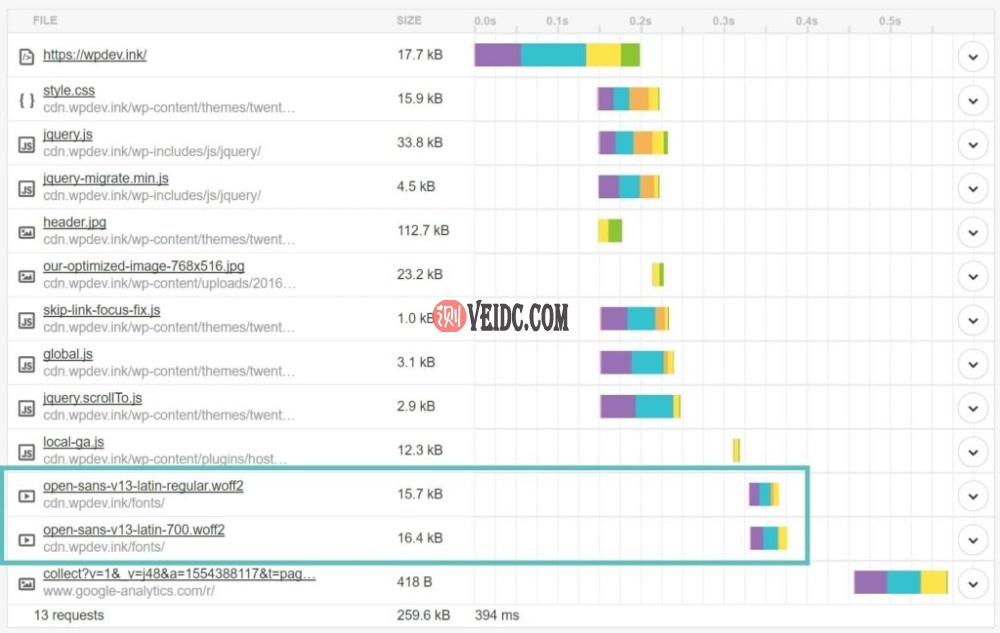This screenshot has width=1000, height=633.
Task: Expand the google-analytics collect request details
Action: 973,584
